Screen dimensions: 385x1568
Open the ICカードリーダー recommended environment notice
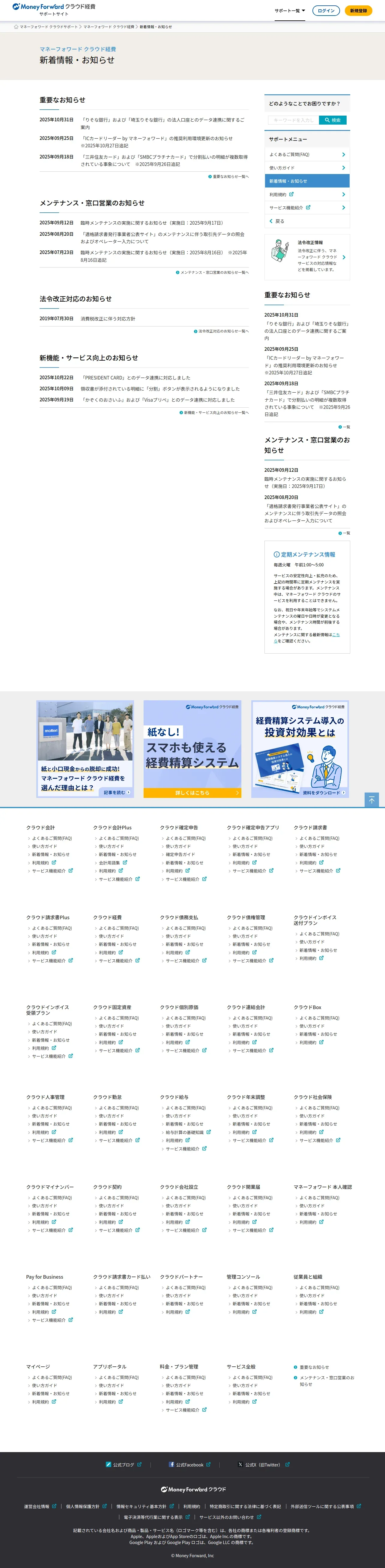point(157,142)
